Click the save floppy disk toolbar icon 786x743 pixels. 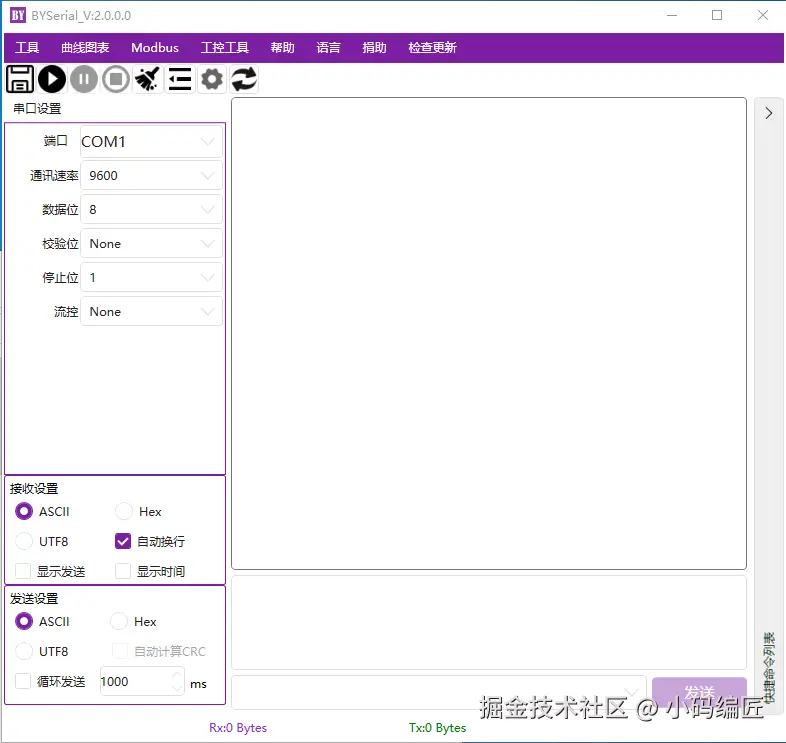click(x=20, y=79)
